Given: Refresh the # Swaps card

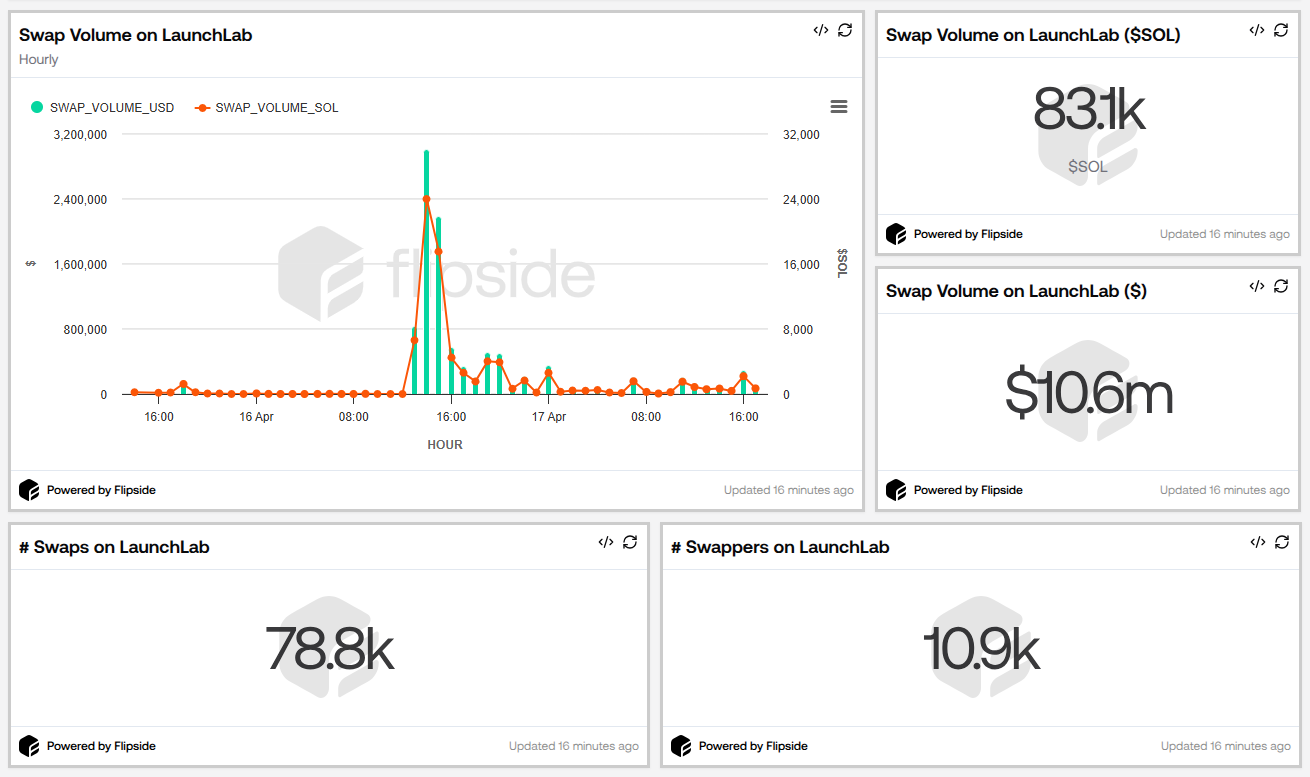Looking at the screenshot, I should coord(629,542).
